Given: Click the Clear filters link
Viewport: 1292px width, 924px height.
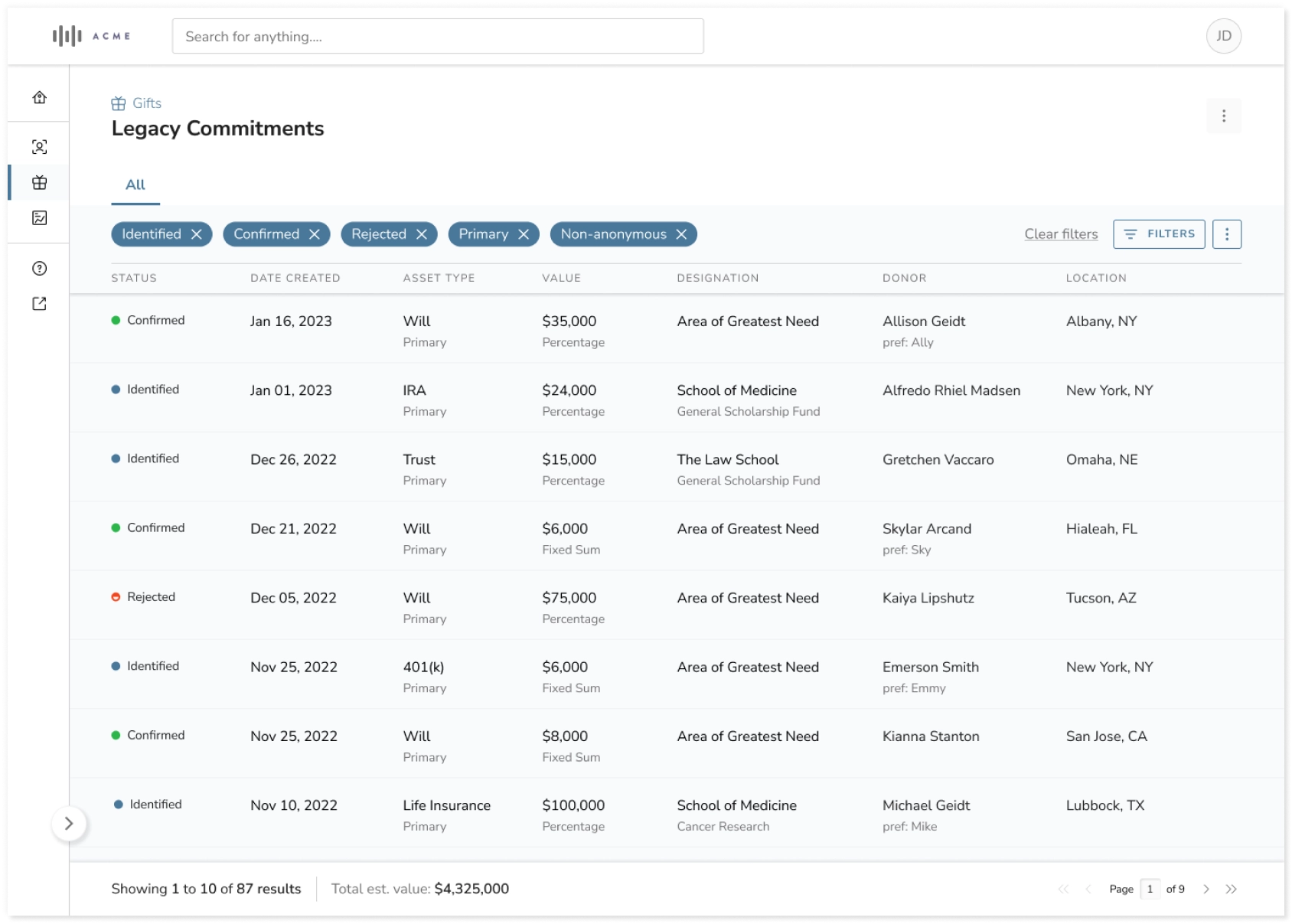Looking at the screenshot, I should (x=1061, y=234).
